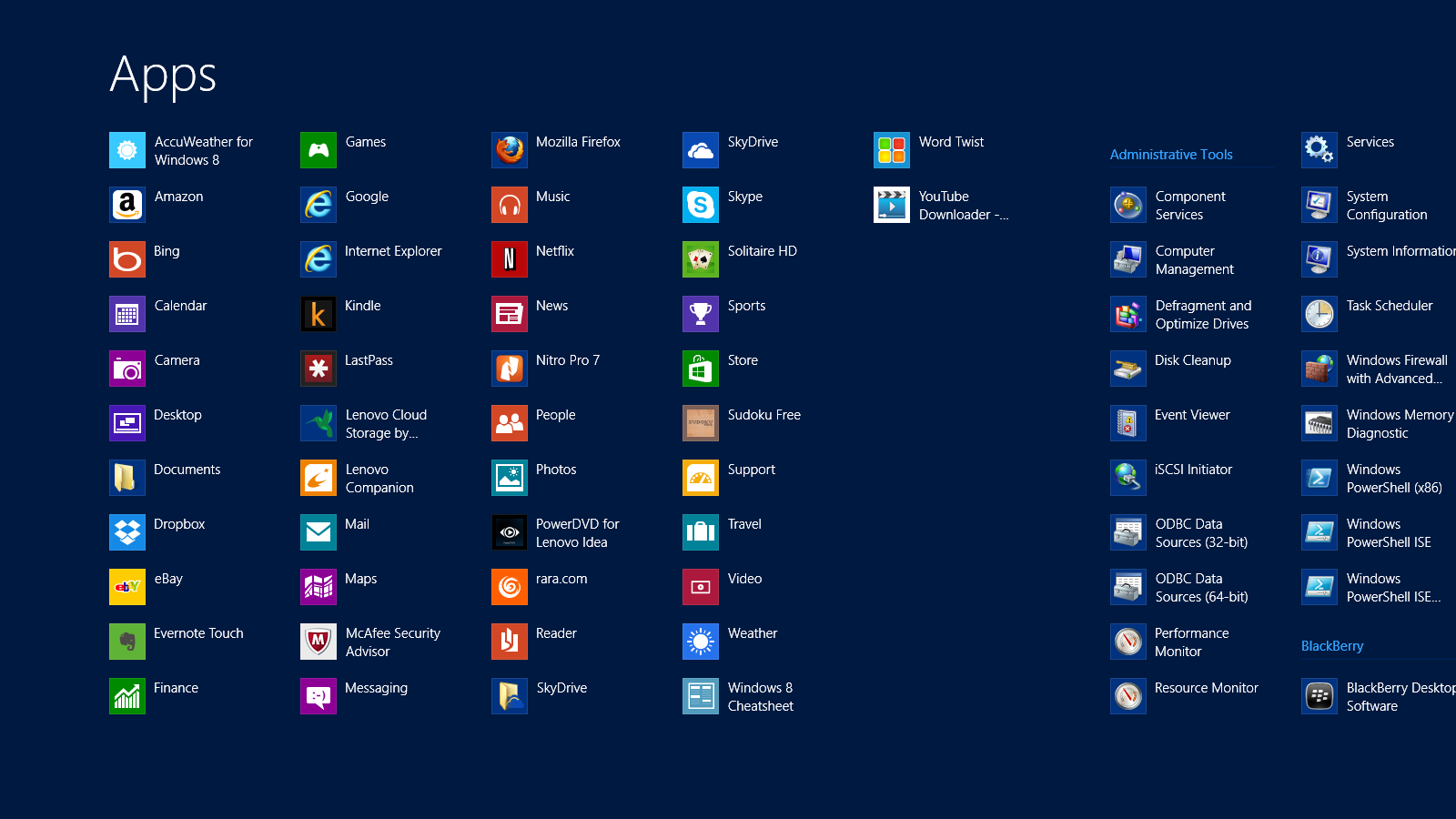Screen dimensions: 1456x819
Task: Open the Event Viewer icon
Action: (x=1128, y=423)
